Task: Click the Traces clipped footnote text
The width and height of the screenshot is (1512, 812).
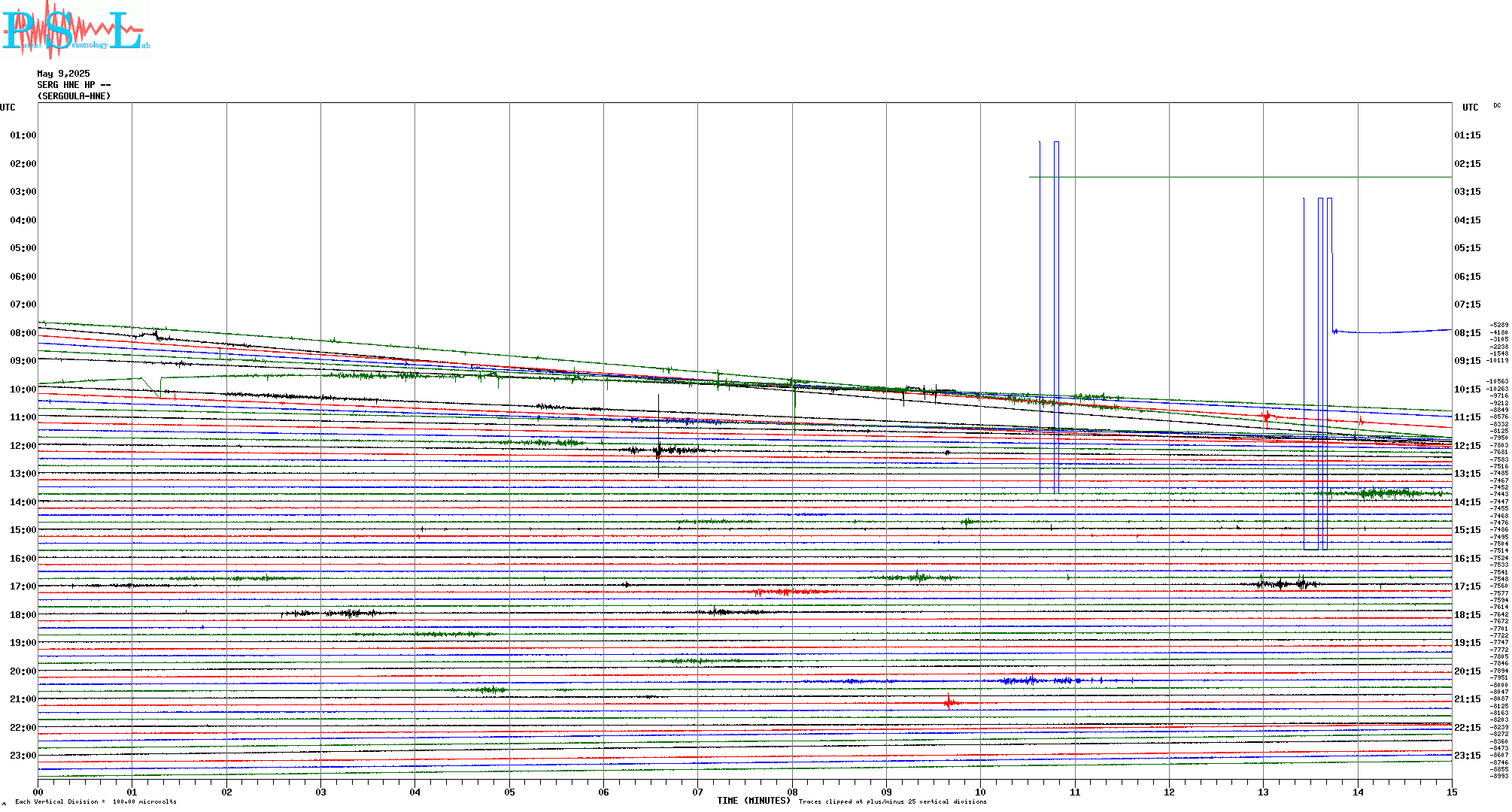Action: coord(892,801)
